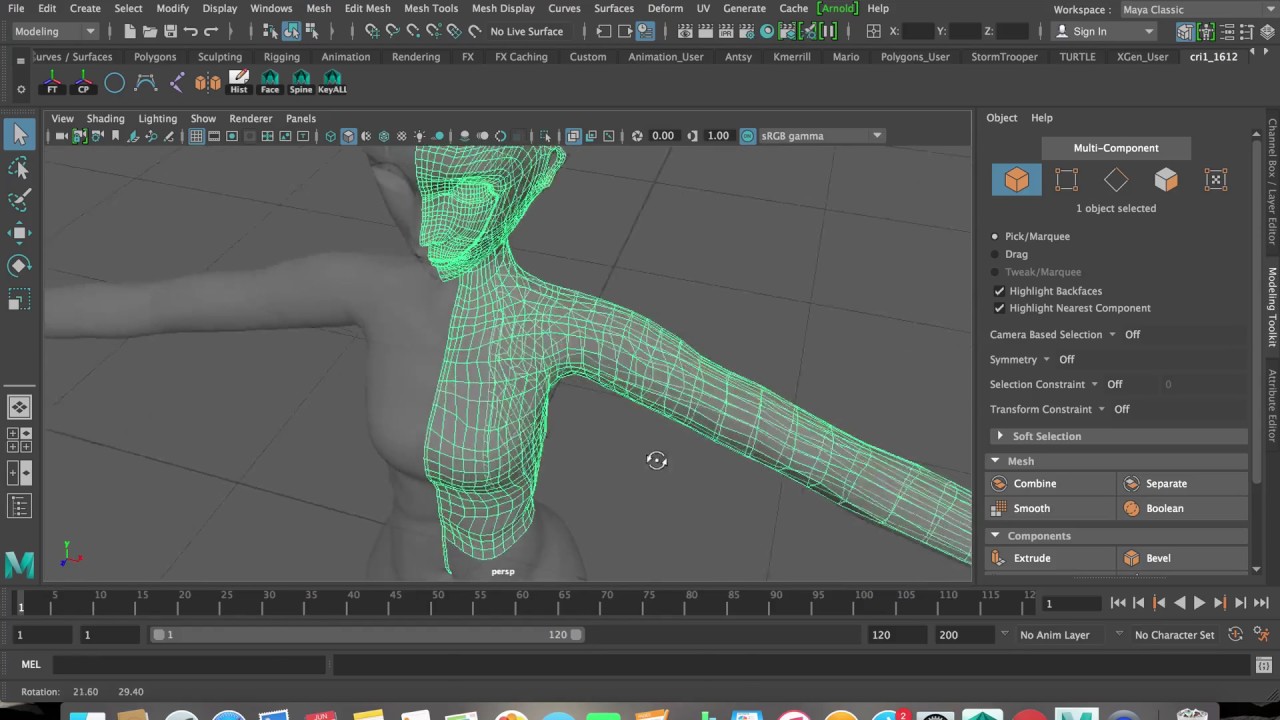Screen dimensions: 1280x720
Task: Click the Bevel component tool
Action: tap(1131, 558)
